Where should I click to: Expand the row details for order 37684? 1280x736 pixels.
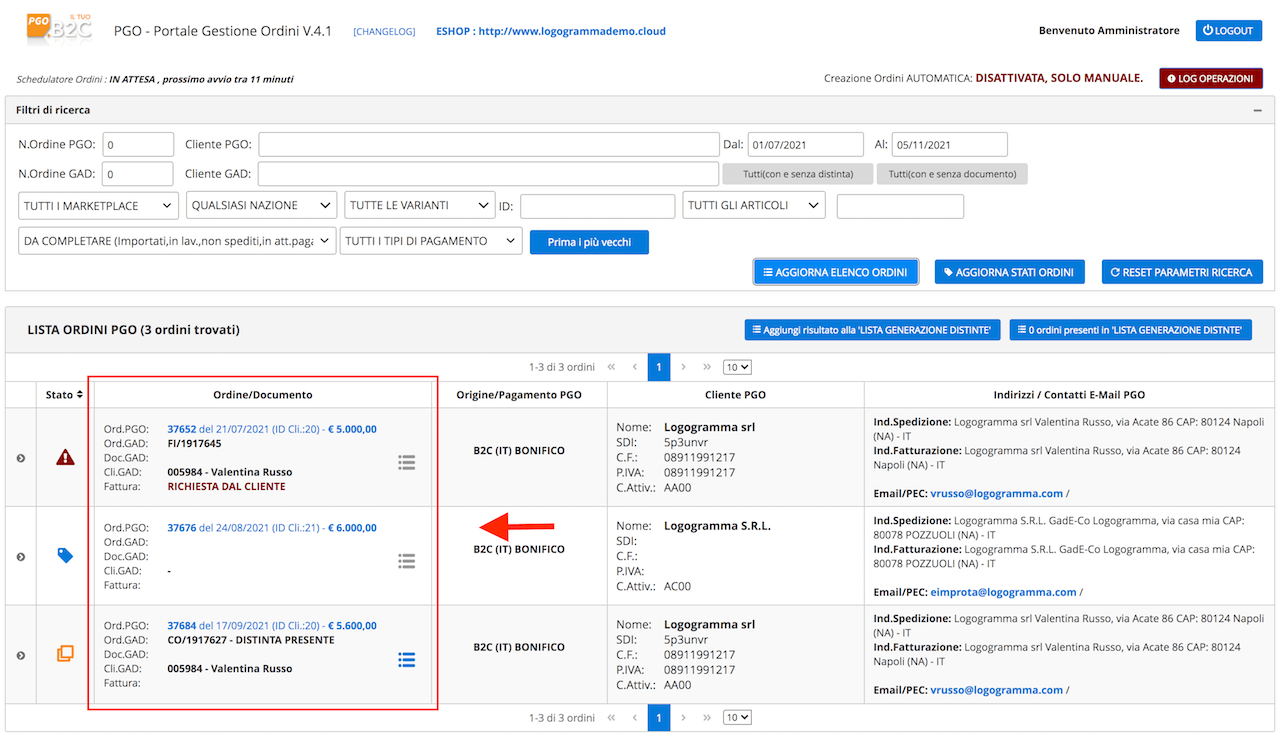(x=20, y=655)
